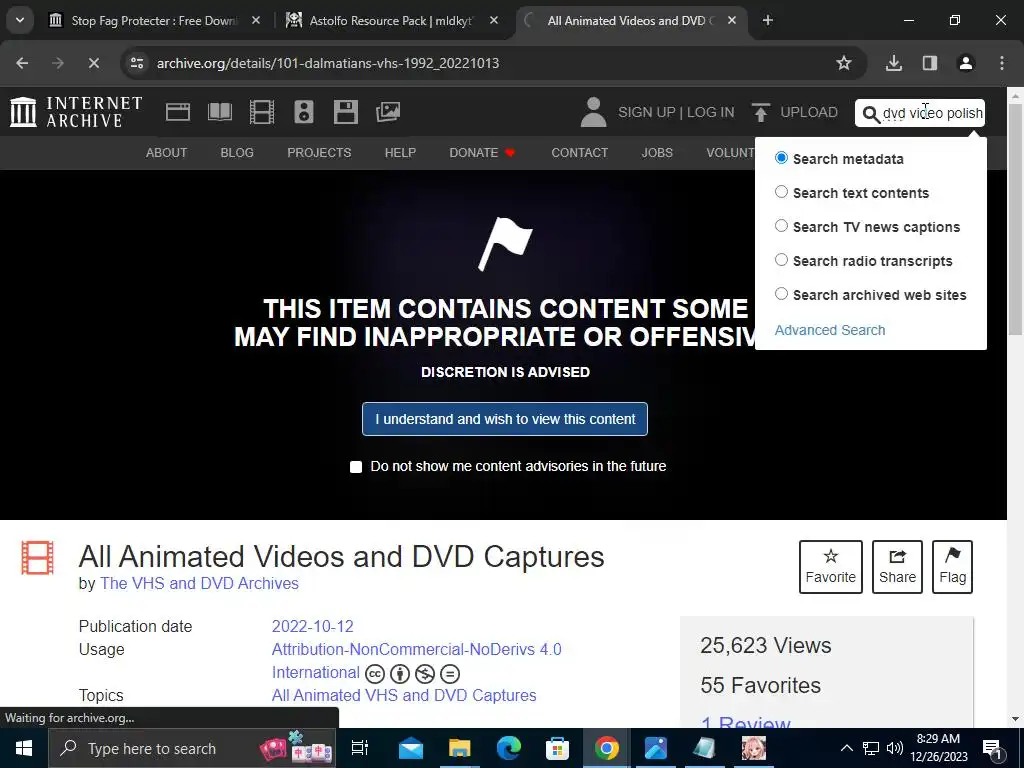This screenshot has width=1024, height=768.
Task: Switch to Stop Fag Protecter tab
Action: 153,20
